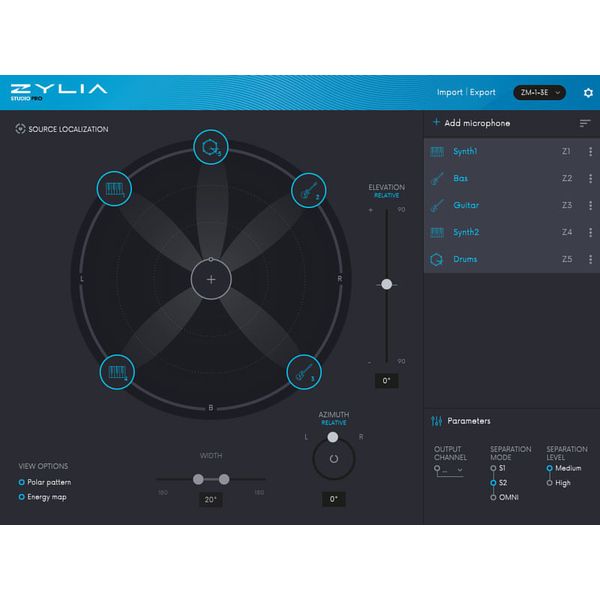
Task: Click the azimuth reset icon inside the dial
Action: (334, 459)
